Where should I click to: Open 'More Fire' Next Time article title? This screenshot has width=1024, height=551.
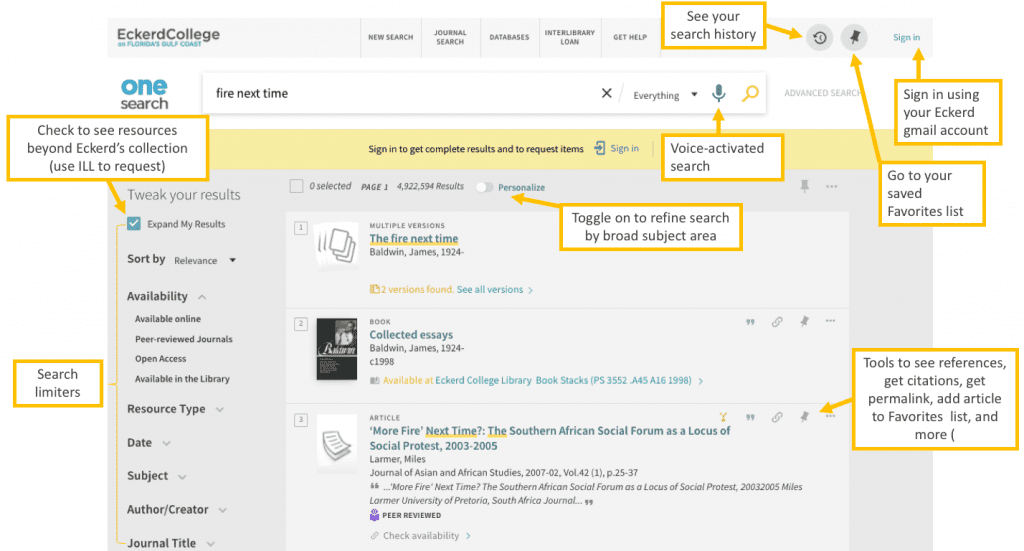tap(550, 438)
